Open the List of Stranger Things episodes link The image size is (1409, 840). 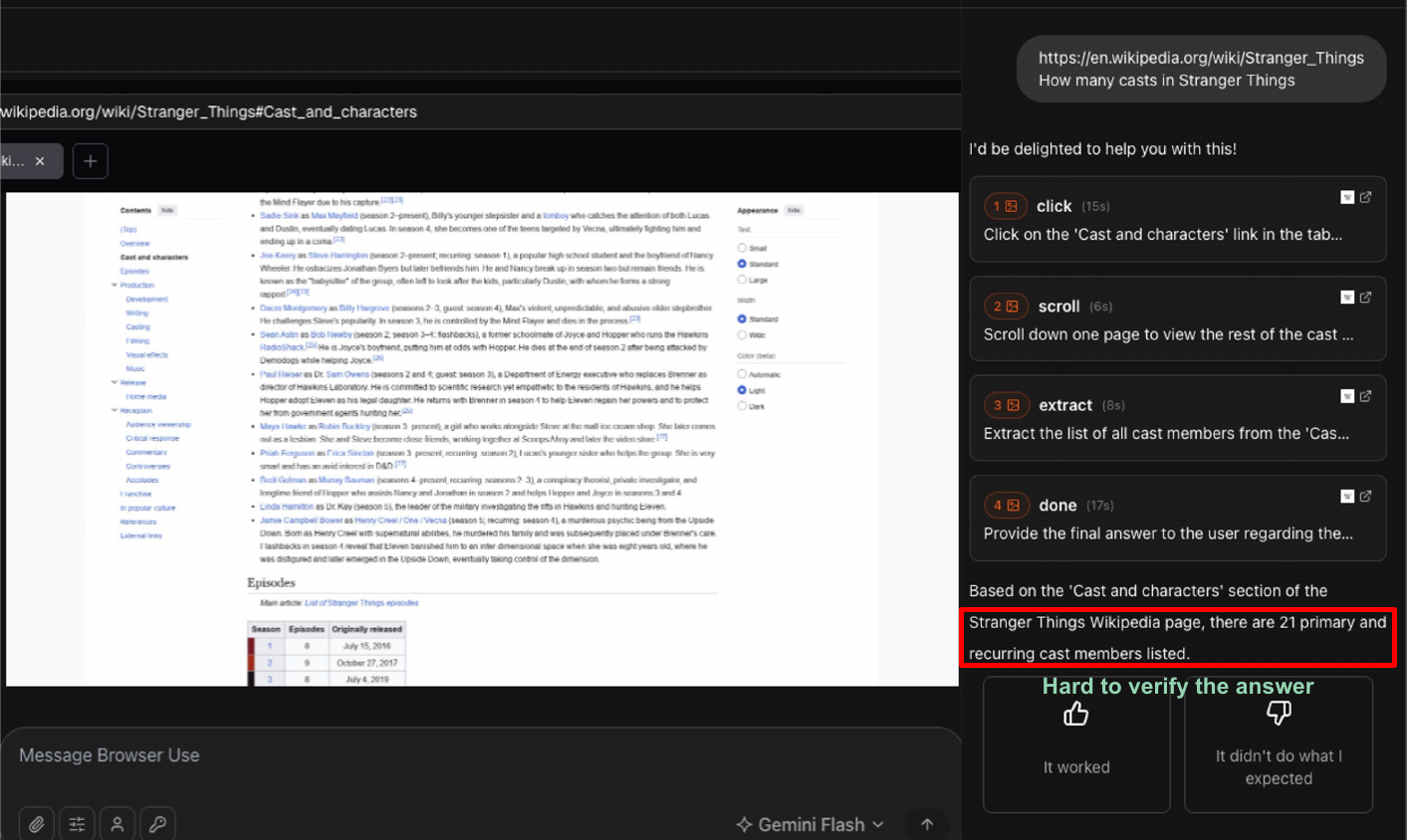[360, 601]
